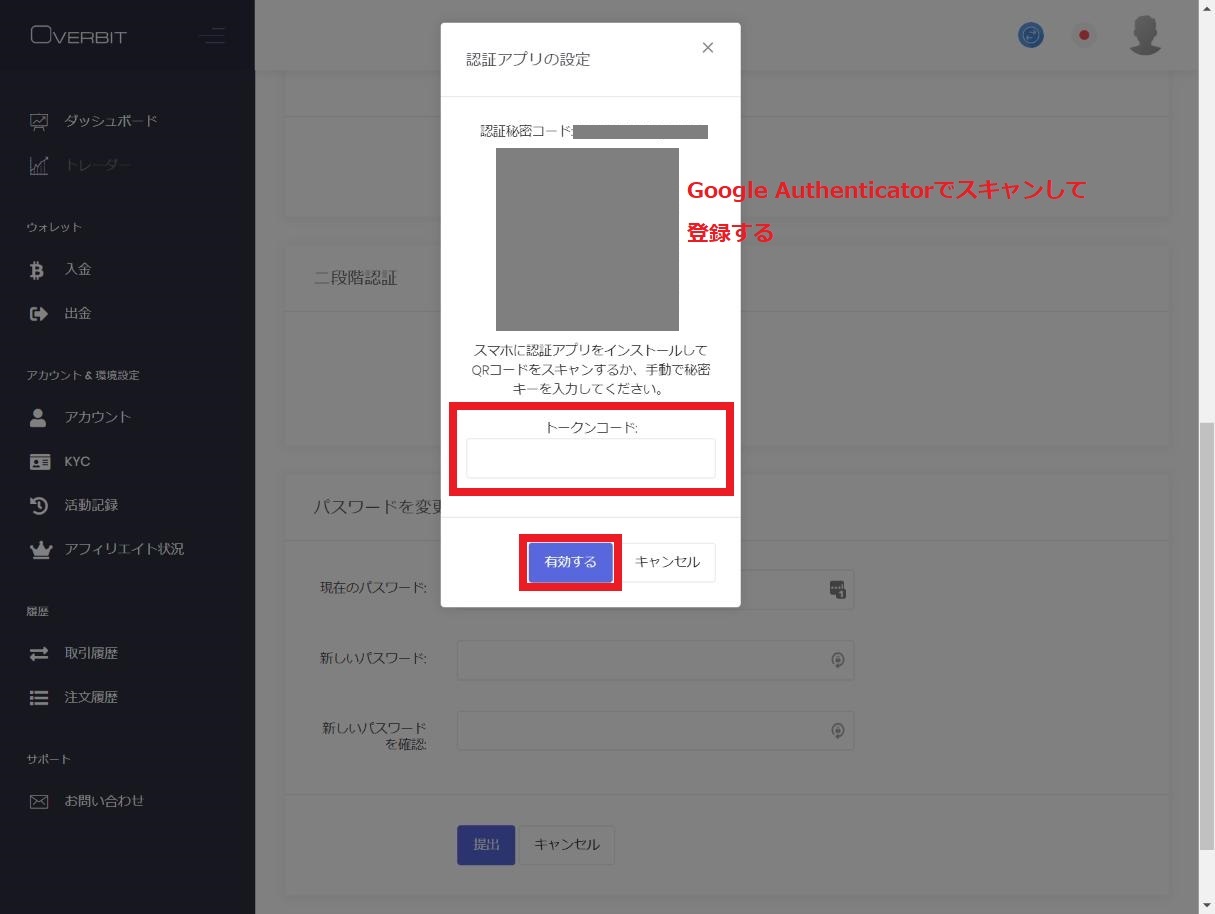Open 活動記録 activity log
This screenshot has height=914, width=1215.
91,505
